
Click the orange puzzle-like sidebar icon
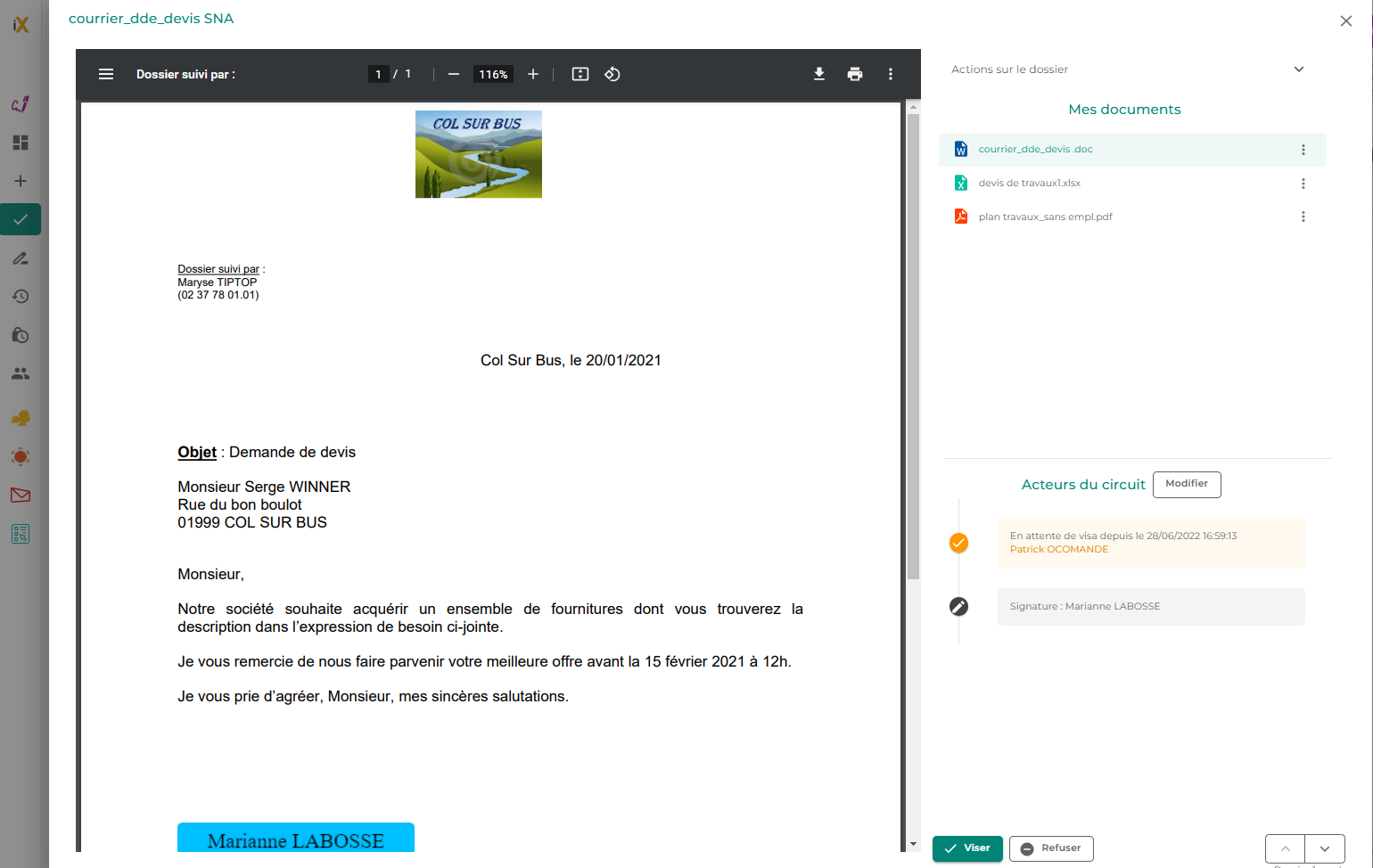point(21,418)
